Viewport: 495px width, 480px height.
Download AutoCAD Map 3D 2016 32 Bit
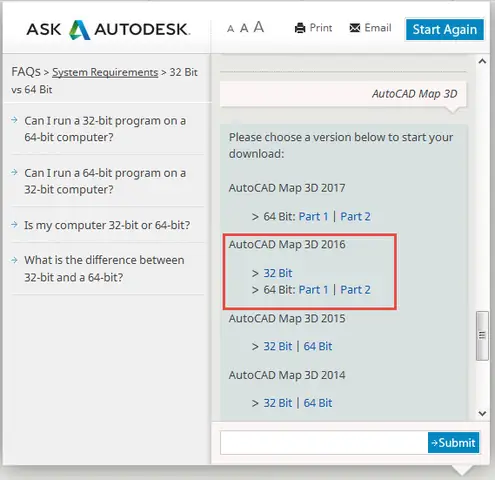click(x=278, y=273)
